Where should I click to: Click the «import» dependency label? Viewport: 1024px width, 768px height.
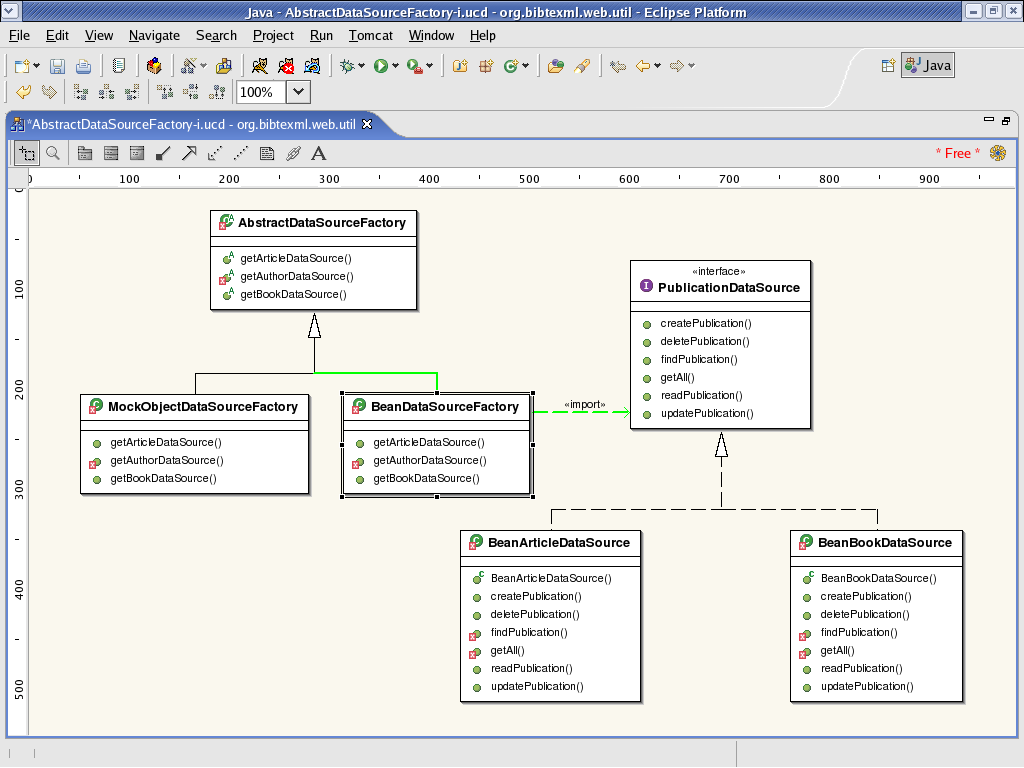(585, 404)
